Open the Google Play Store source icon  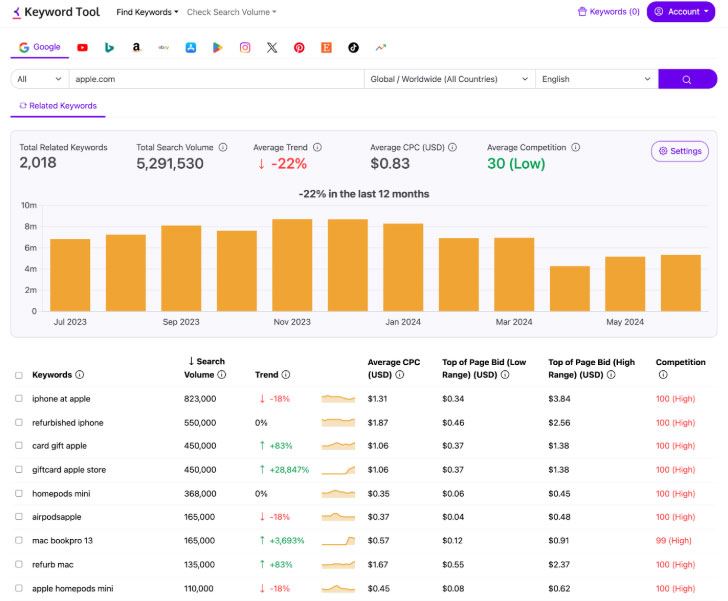click(x=218, y=47)
